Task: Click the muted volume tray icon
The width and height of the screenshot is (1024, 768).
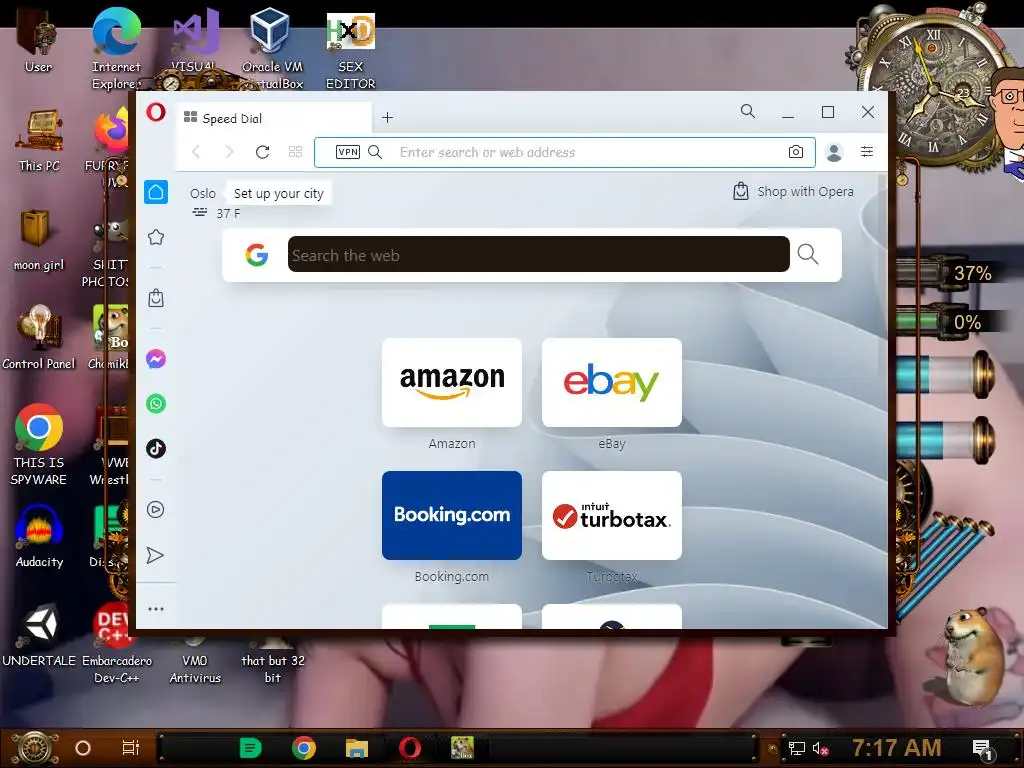Action: click(820, 748)
